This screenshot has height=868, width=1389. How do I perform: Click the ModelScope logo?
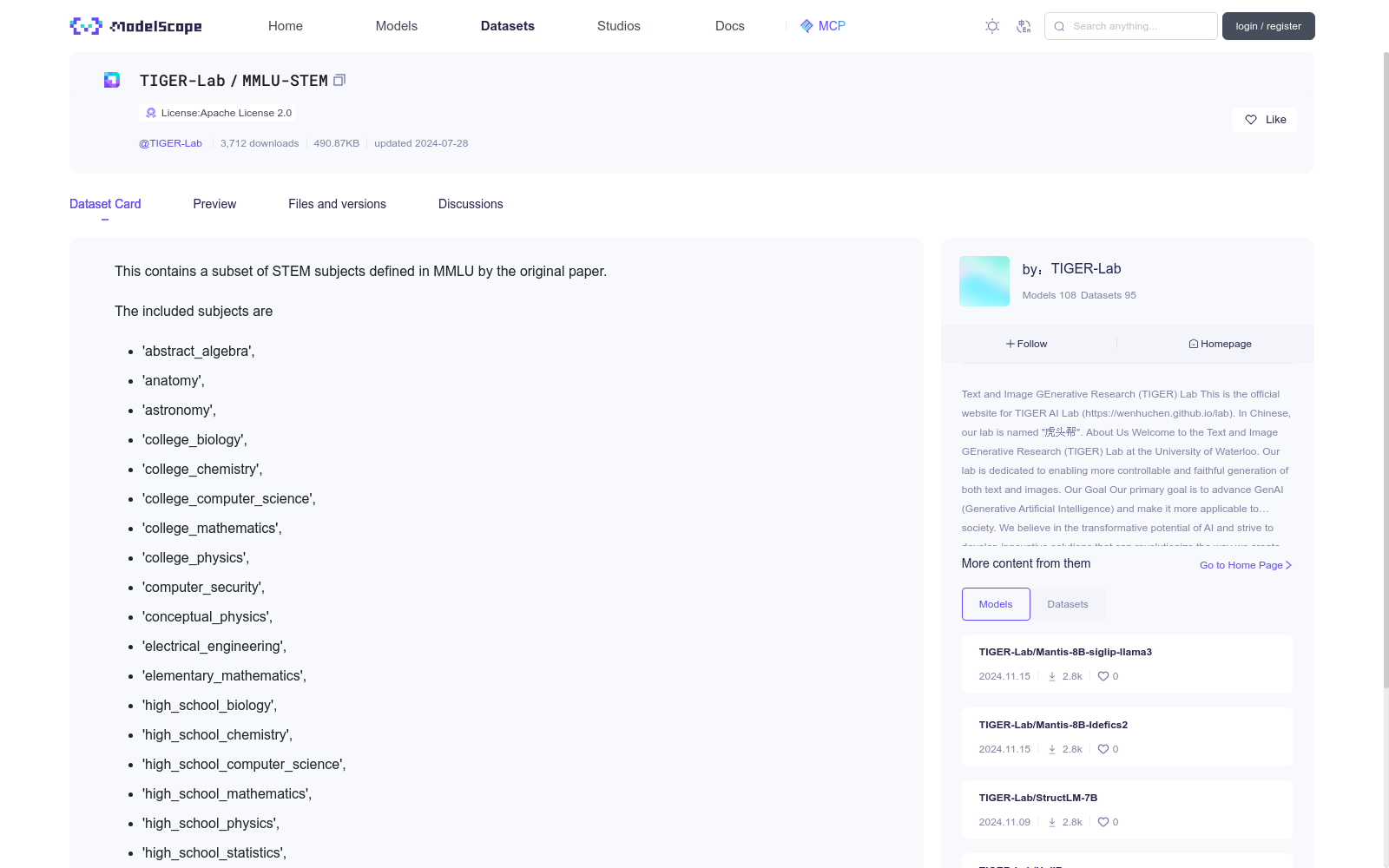point(135,26)
